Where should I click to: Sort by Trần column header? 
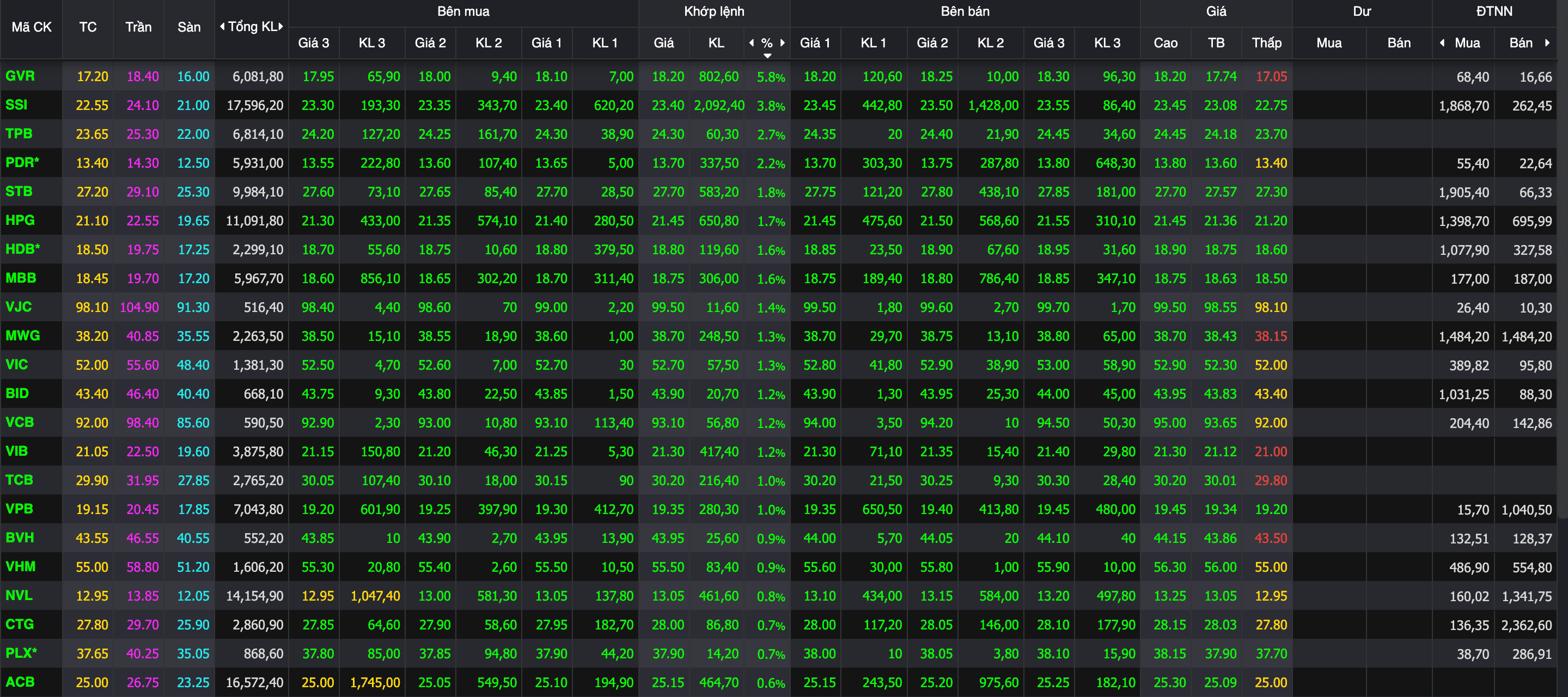[138, 27]
